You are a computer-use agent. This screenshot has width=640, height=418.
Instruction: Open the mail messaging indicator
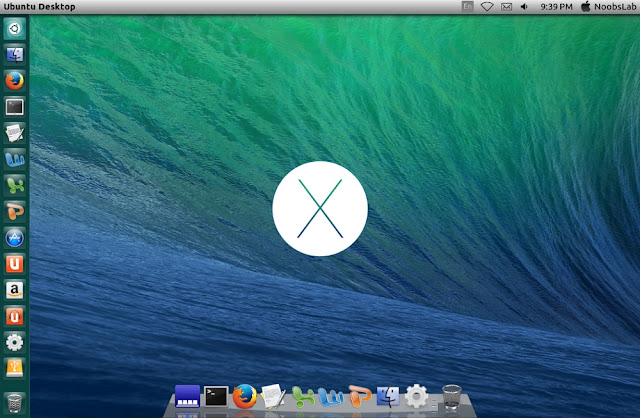click(x=507, y=7)
